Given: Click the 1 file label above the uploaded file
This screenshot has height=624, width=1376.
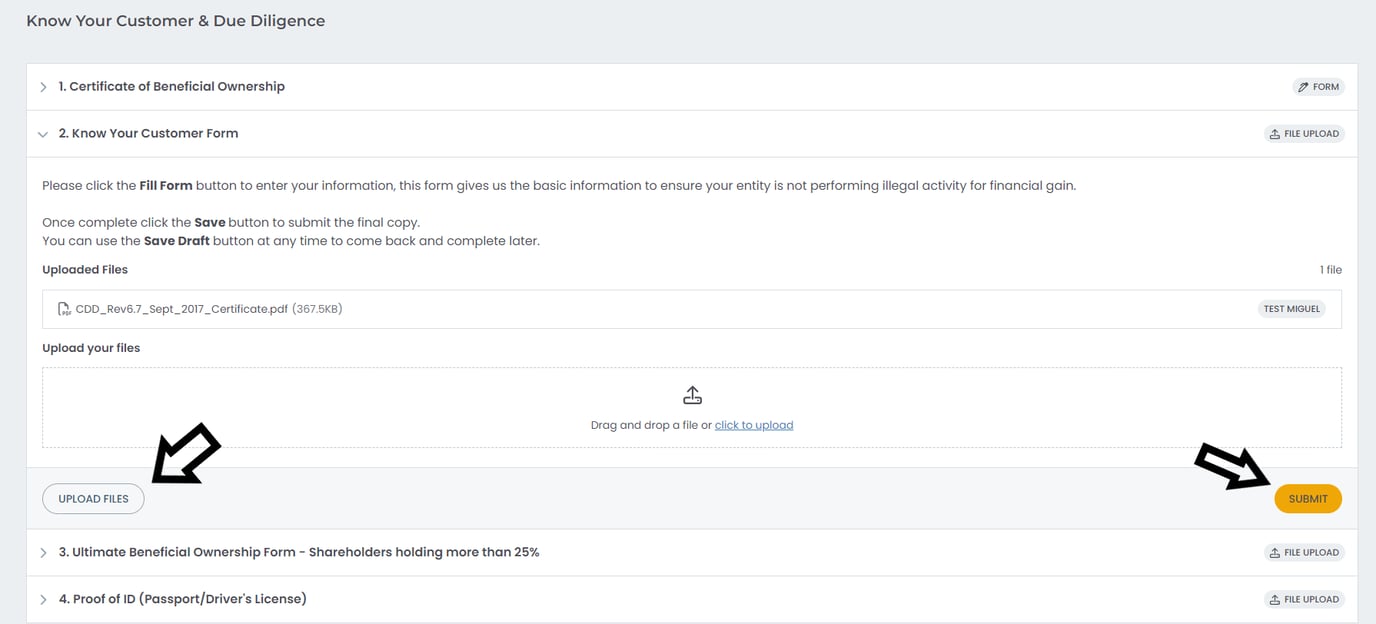Looking at the screenshot, I should point(1329,269).
